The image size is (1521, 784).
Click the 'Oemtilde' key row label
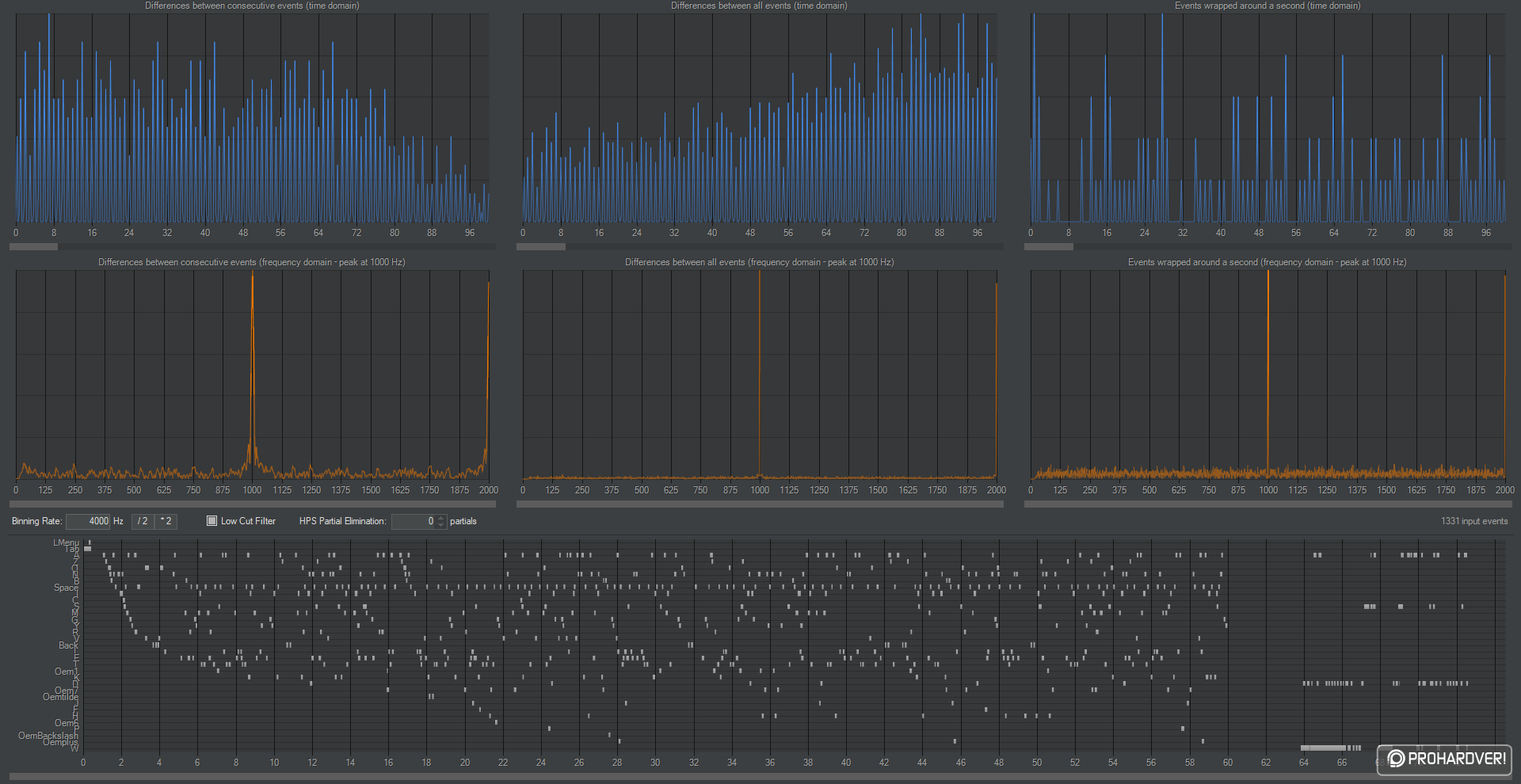point(60,697)
